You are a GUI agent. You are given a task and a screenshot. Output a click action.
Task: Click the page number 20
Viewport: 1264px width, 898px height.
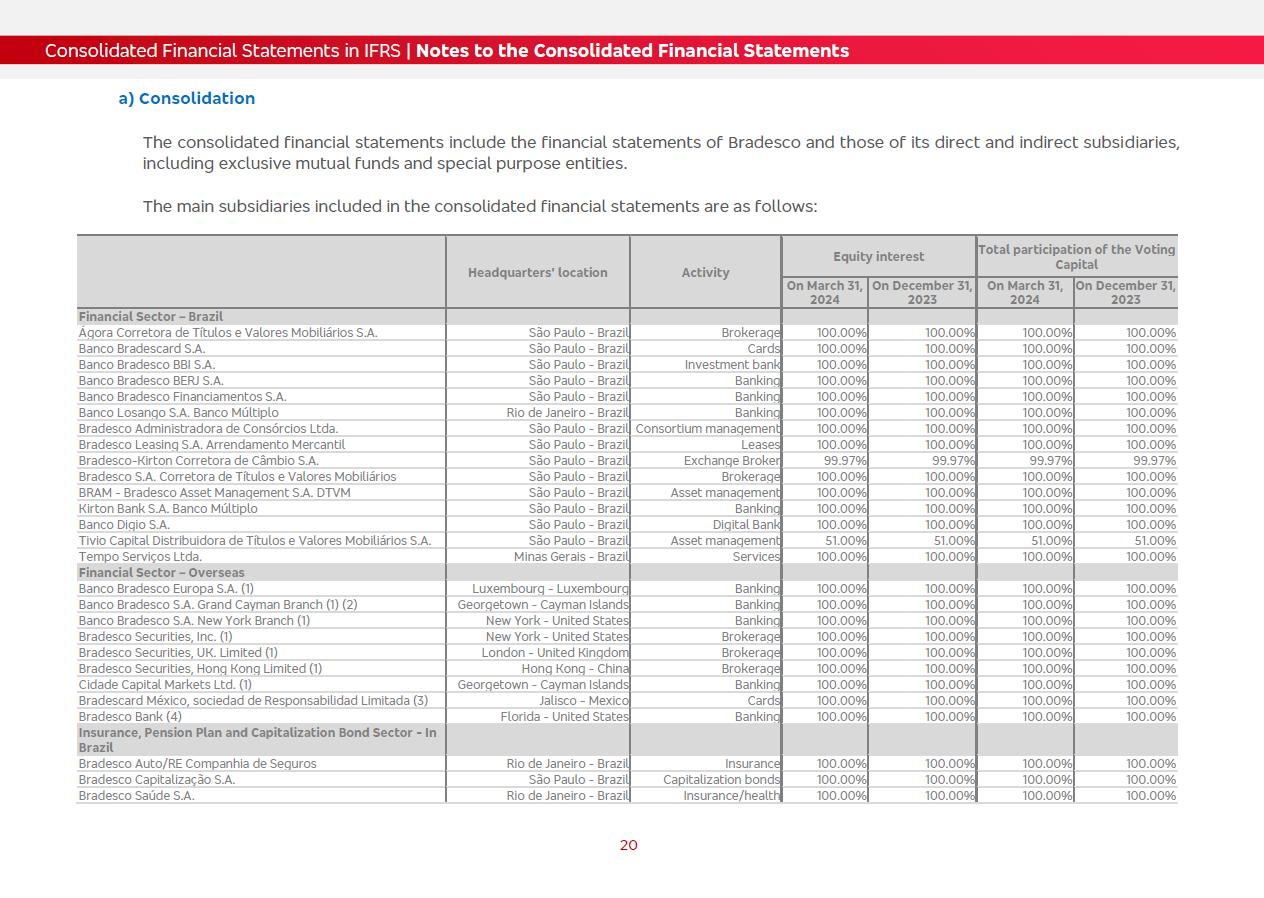628,845
